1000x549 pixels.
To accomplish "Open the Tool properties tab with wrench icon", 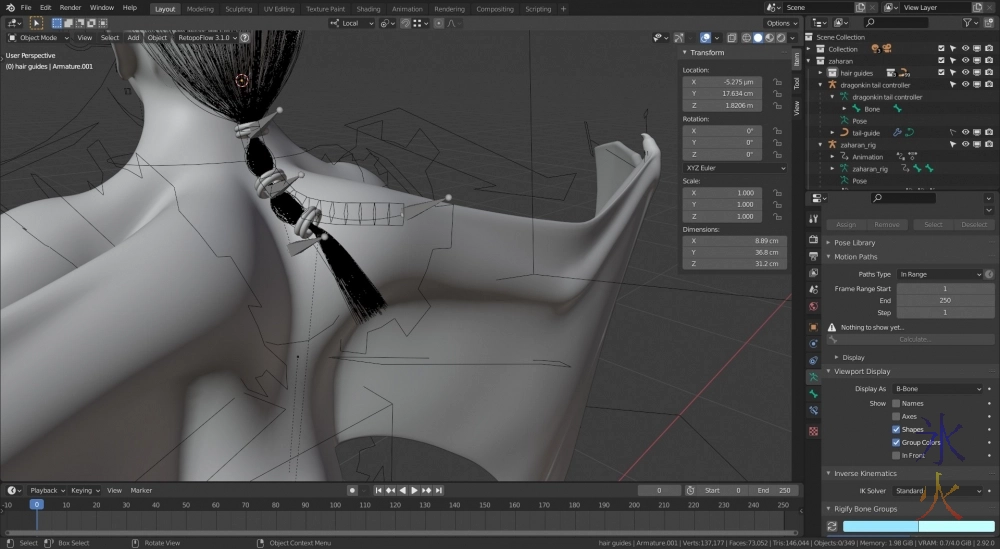I will [x=814, y=219].
